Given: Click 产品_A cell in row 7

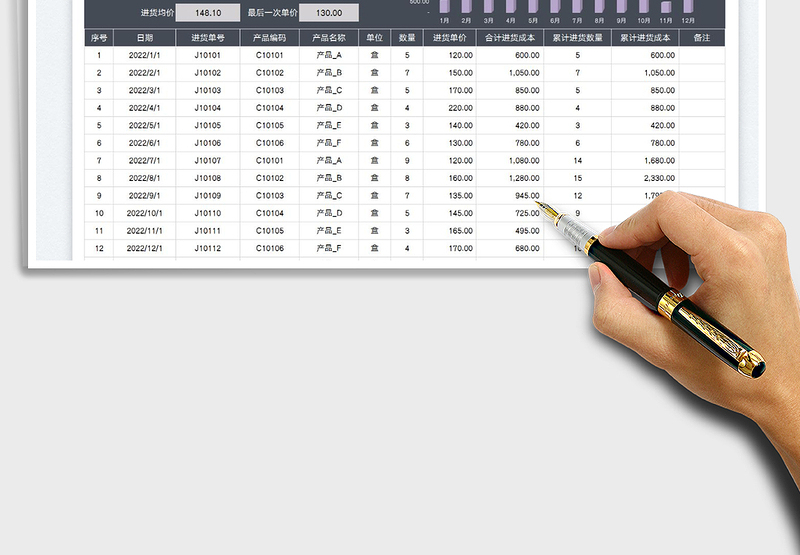Looking at the screenshot, I should (x=328, y=161).
